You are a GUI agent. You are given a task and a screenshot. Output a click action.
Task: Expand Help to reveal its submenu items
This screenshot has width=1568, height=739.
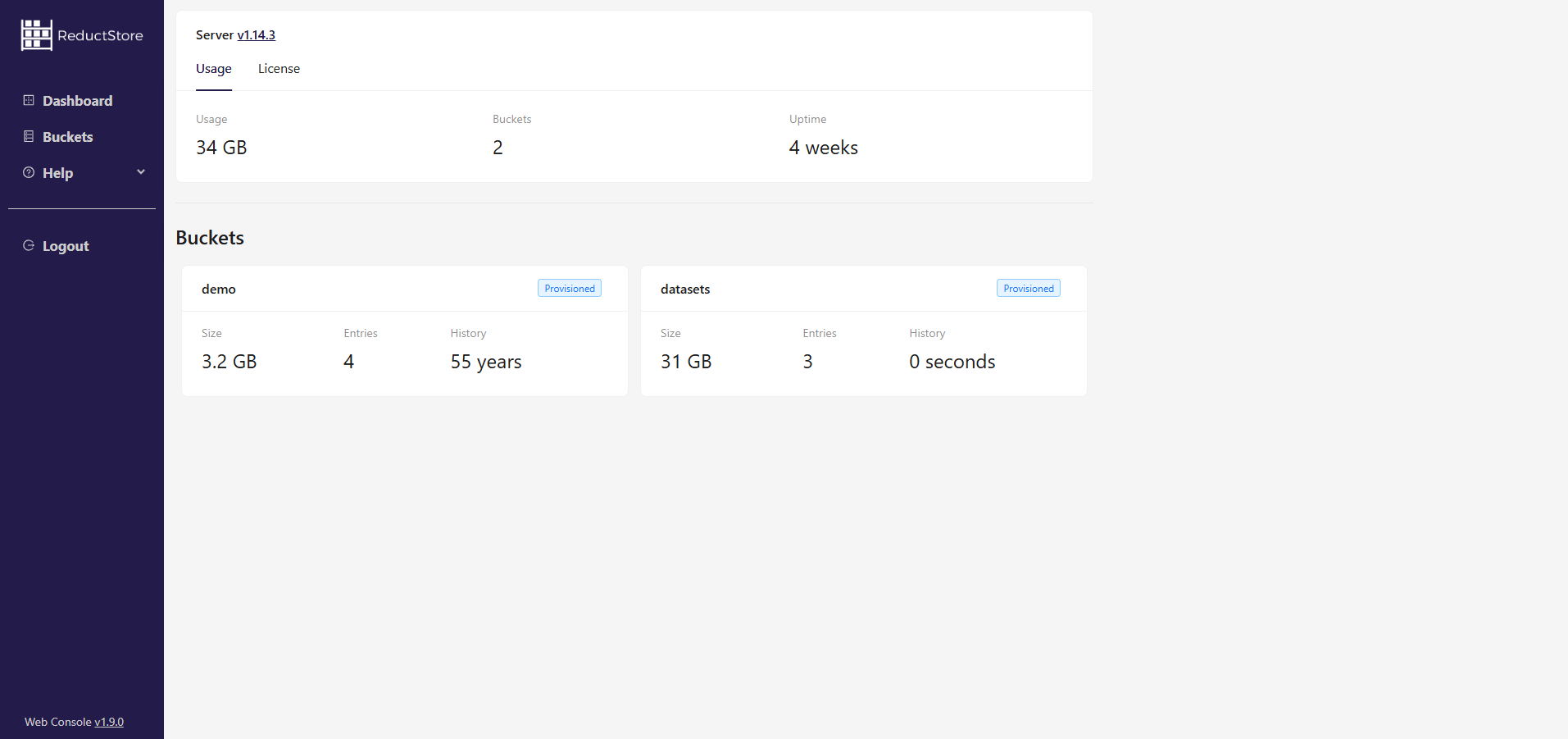click(x=140, y=172)
